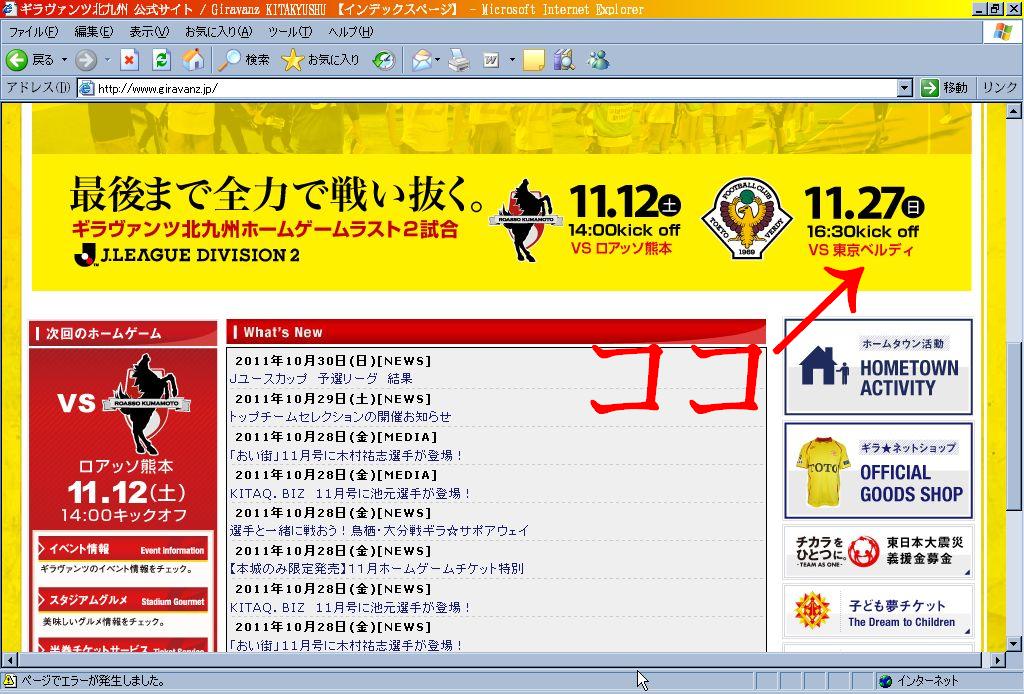Print the page with the printer icon

(458, 60)
